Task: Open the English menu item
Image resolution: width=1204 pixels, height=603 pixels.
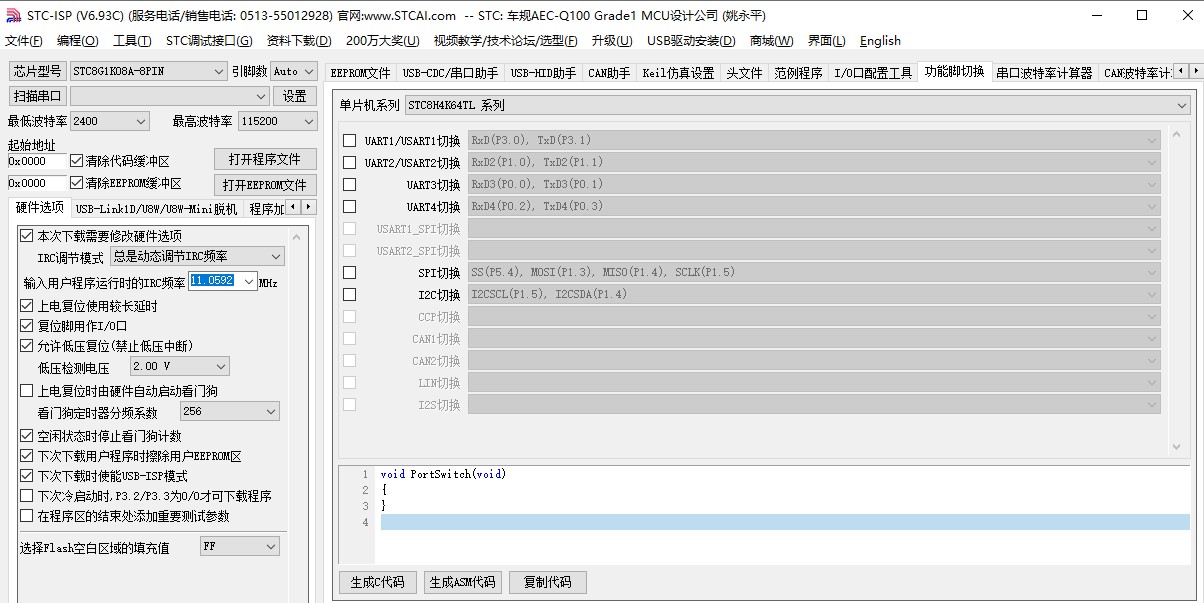Action: (880, 41)
